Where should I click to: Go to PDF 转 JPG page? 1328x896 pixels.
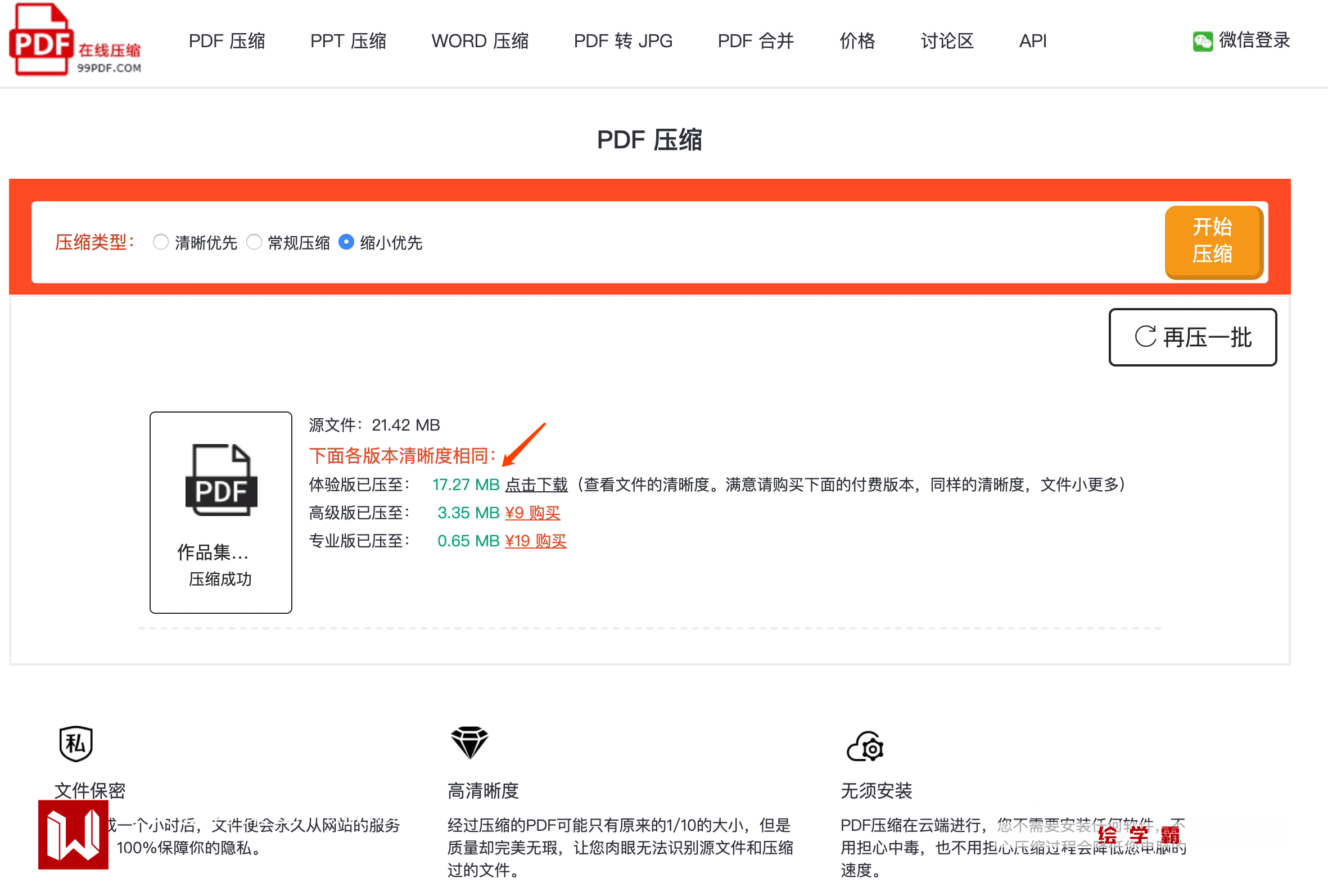[623, 41]
